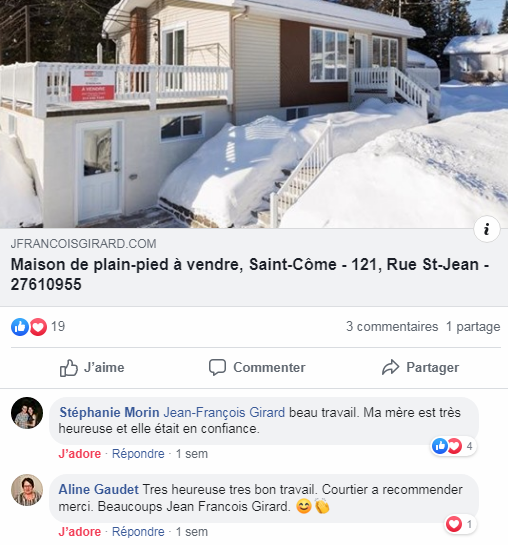This screenshot has height=545, width=508.
Task: Open the Maison de plain-pied à vendre listing title
Action: (250, 274)
